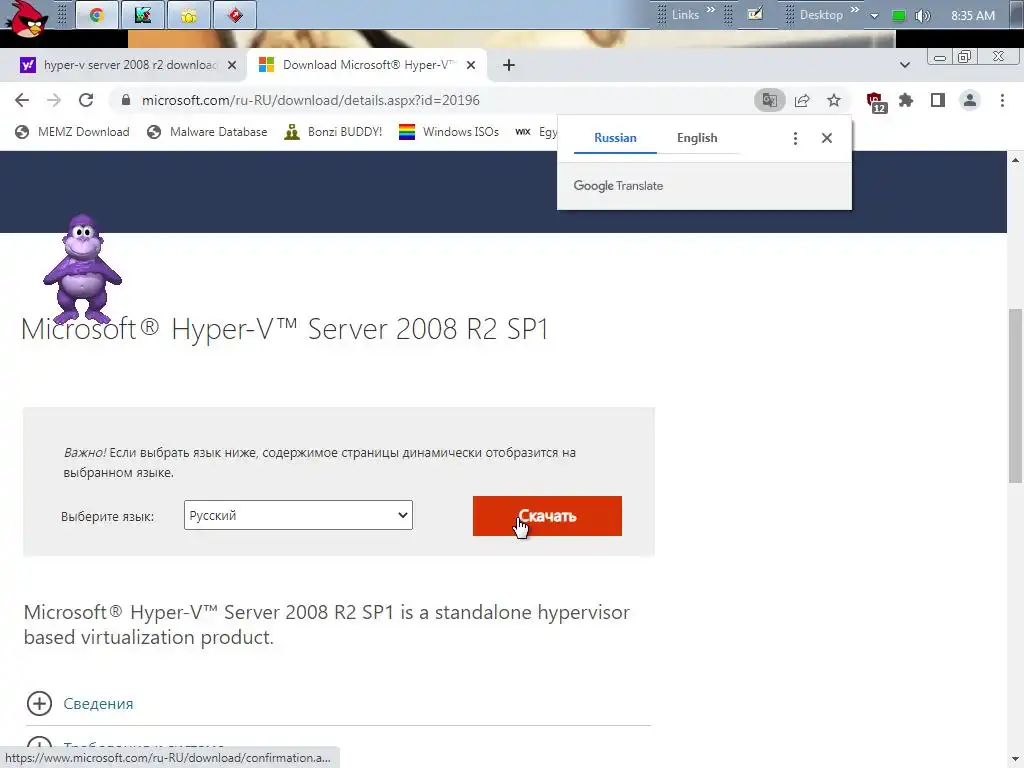Open Chrome's three-dot menu
1024x768 pixels.
click(1002, 100)
